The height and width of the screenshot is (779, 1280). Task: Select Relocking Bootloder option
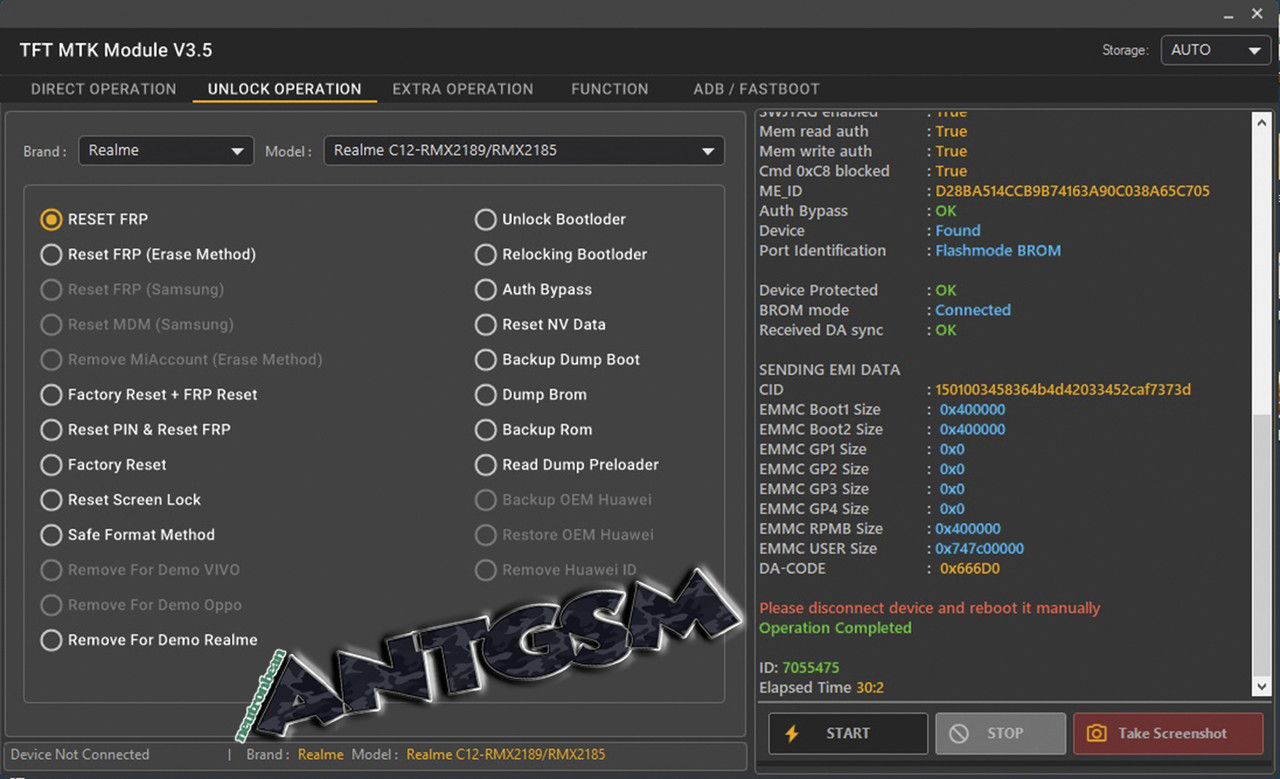point(561,254)
